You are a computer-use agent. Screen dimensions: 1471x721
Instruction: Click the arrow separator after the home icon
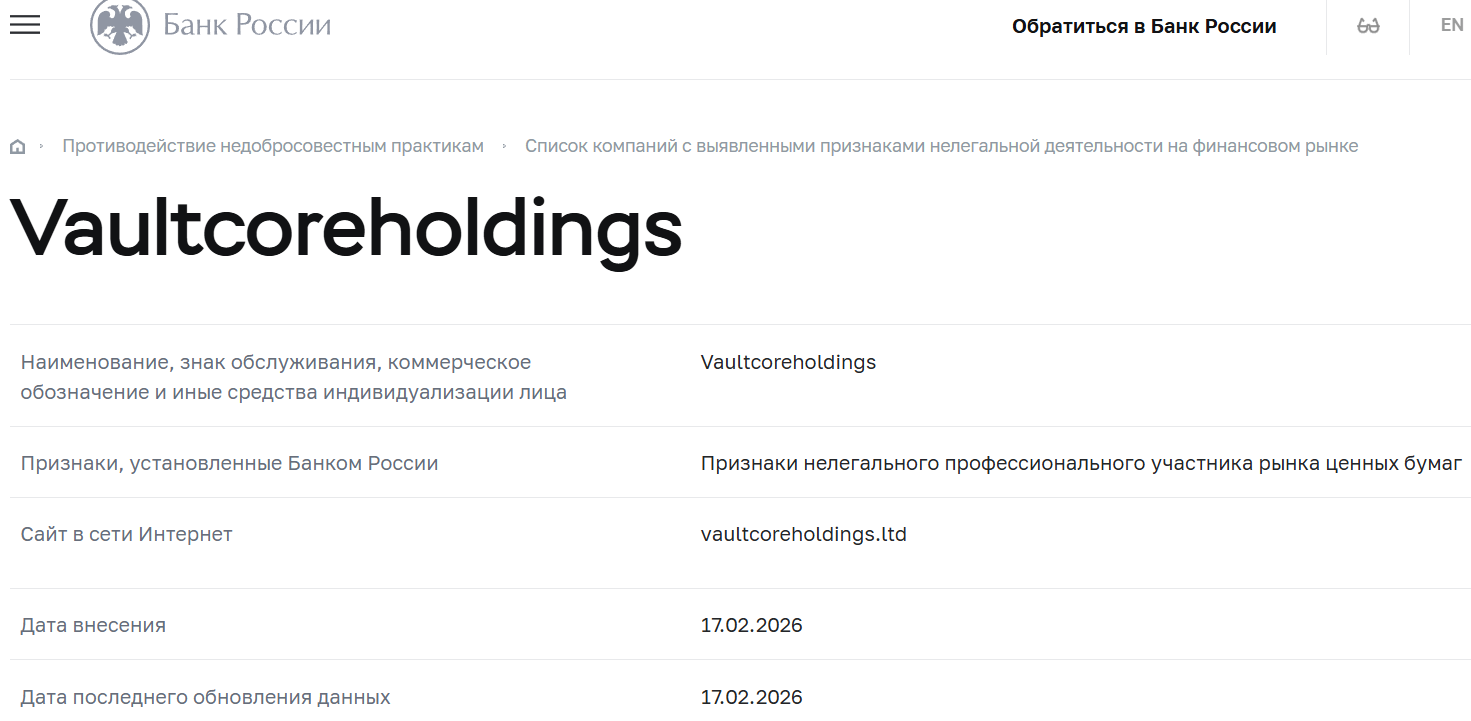click(x=42, y=145)
